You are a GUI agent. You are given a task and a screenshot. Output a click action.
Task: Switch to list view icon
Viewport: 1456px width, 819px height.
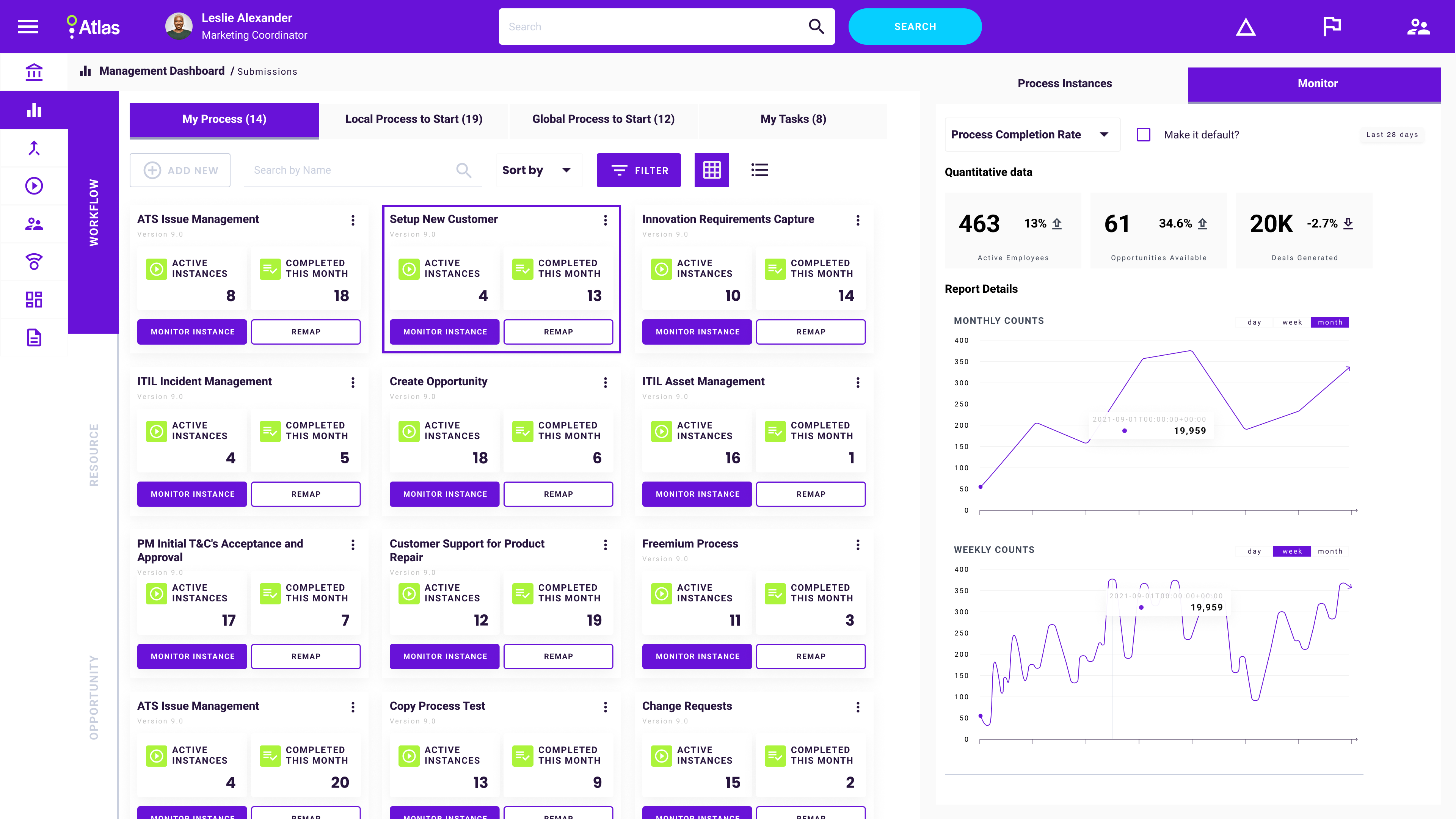[759, 170]
